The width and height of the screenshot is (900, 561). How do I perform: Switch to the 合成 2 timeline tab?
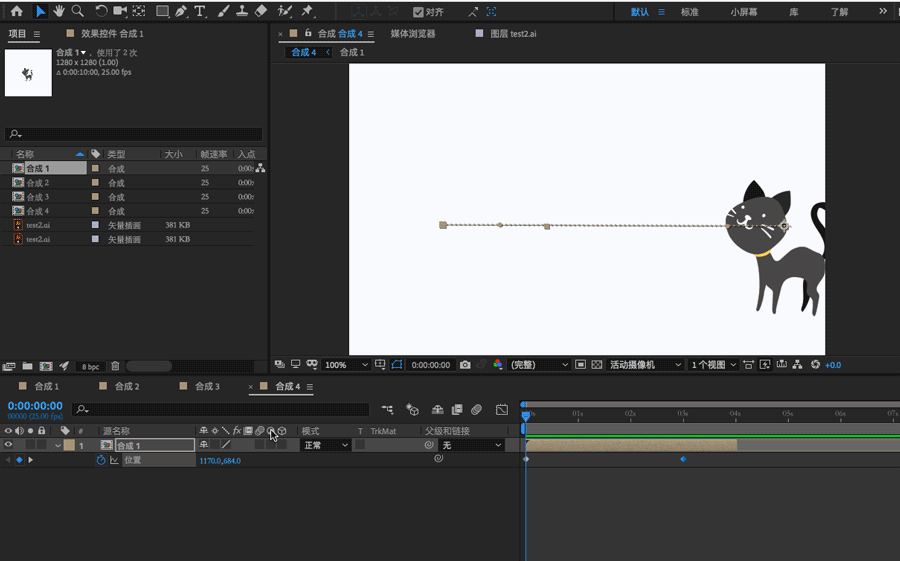(126, 386)
